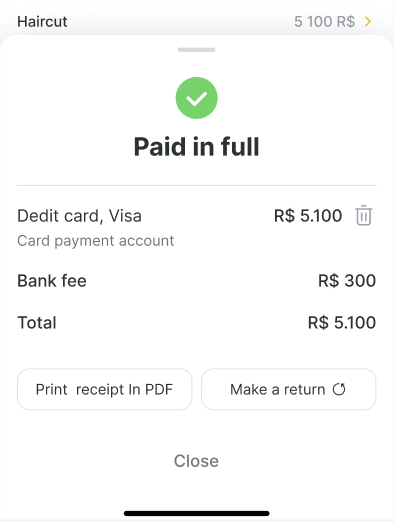The image size is (394, 522).
Task: Click the Print receipt in PDF button
Action: [x=105, y=389]
